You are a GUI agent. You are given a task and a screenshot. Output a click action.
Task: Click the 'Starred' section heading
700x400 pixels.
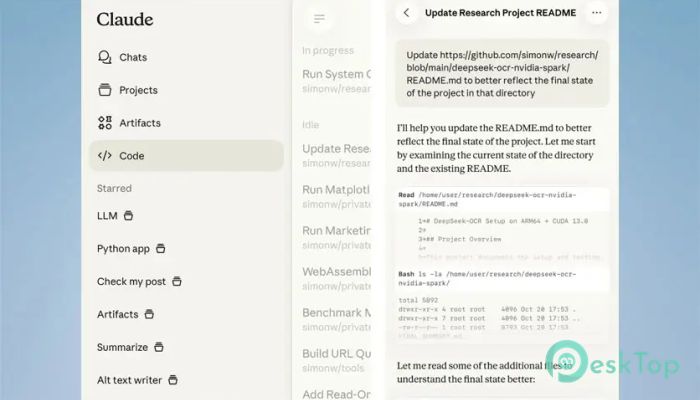click(x=114, y=188)
